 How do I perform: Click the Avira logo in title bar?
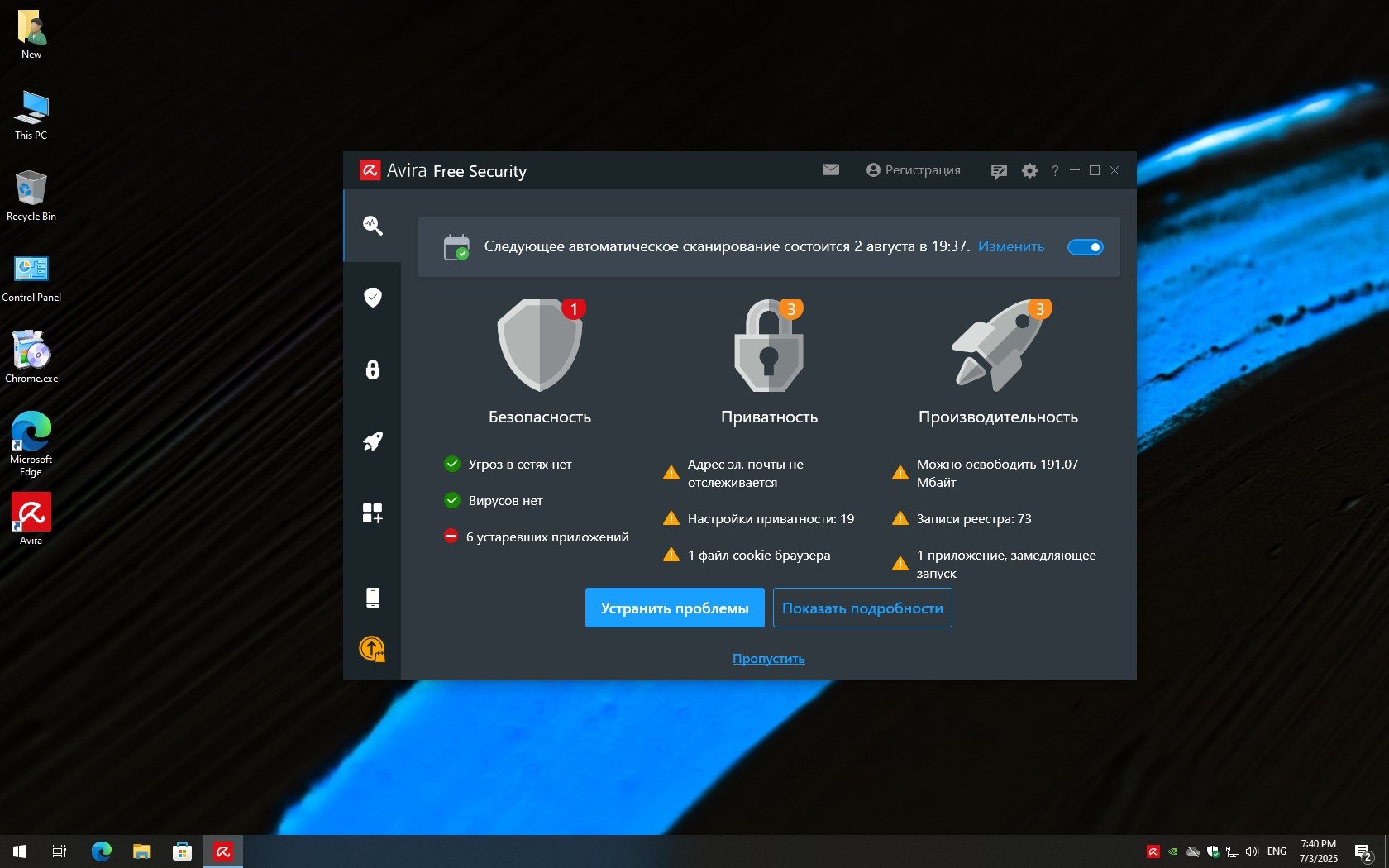pos(370,170)
